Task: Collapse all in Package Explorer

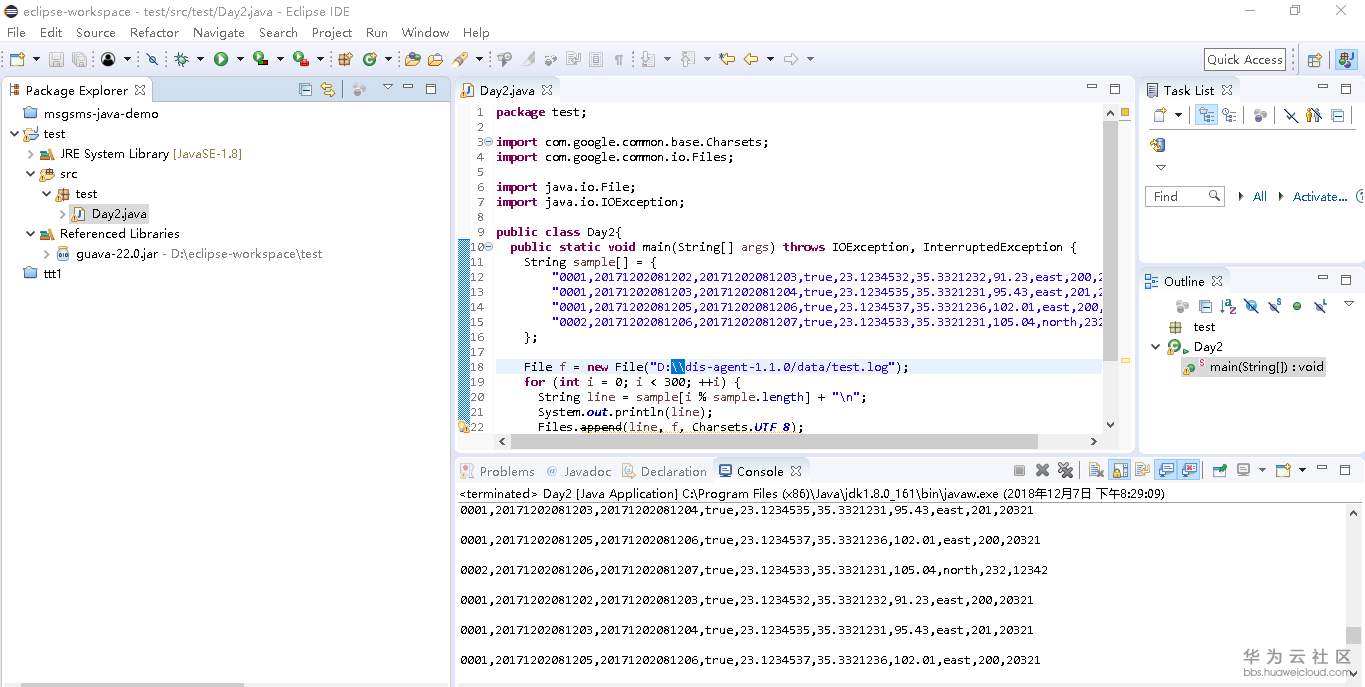Action: (306, 90)
